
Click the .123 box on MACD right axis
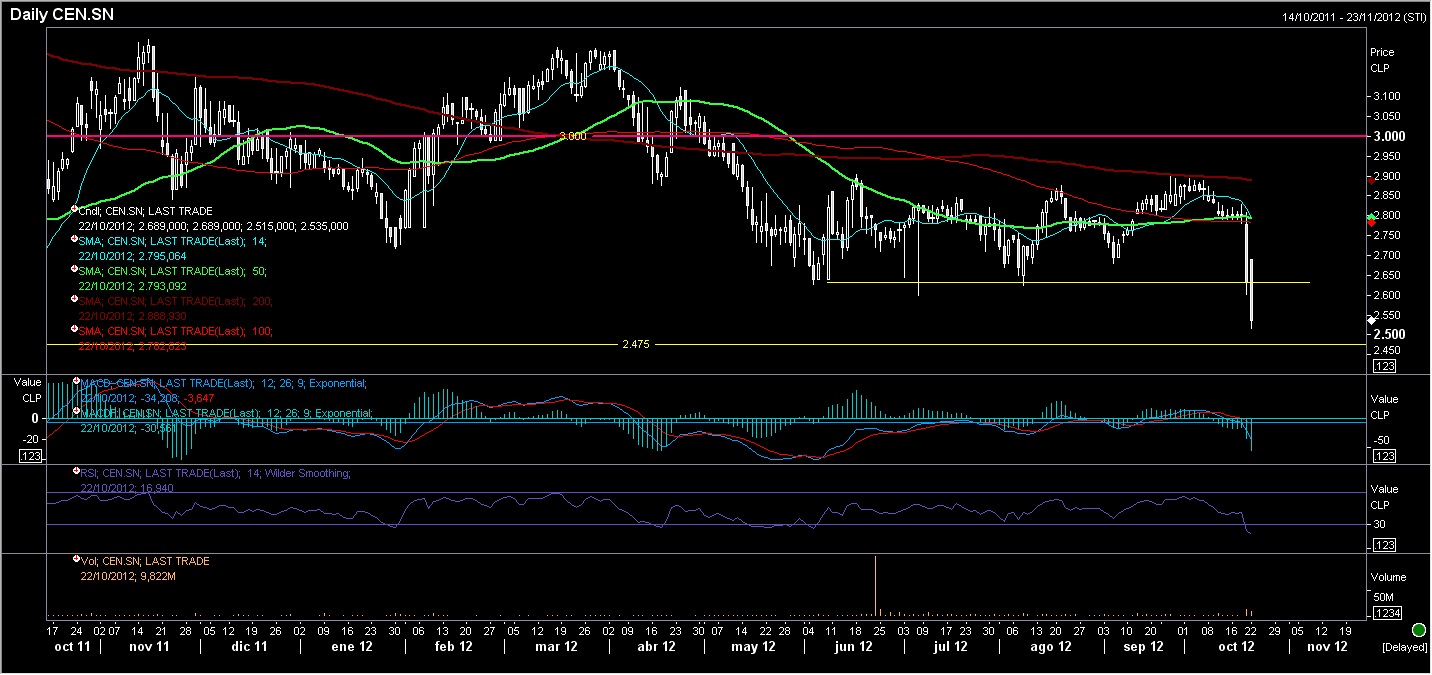(1385, 456)
